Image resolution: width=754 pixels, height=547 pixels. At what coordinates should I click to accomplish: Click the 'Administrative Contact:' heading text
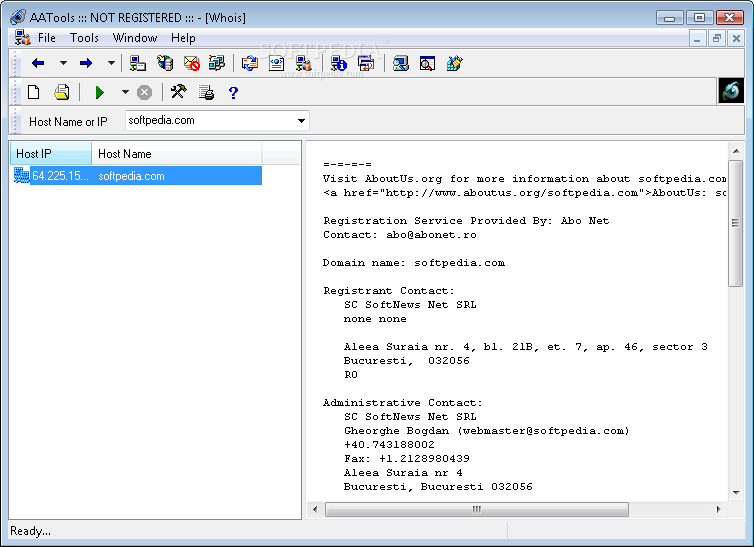pos(402,403)
